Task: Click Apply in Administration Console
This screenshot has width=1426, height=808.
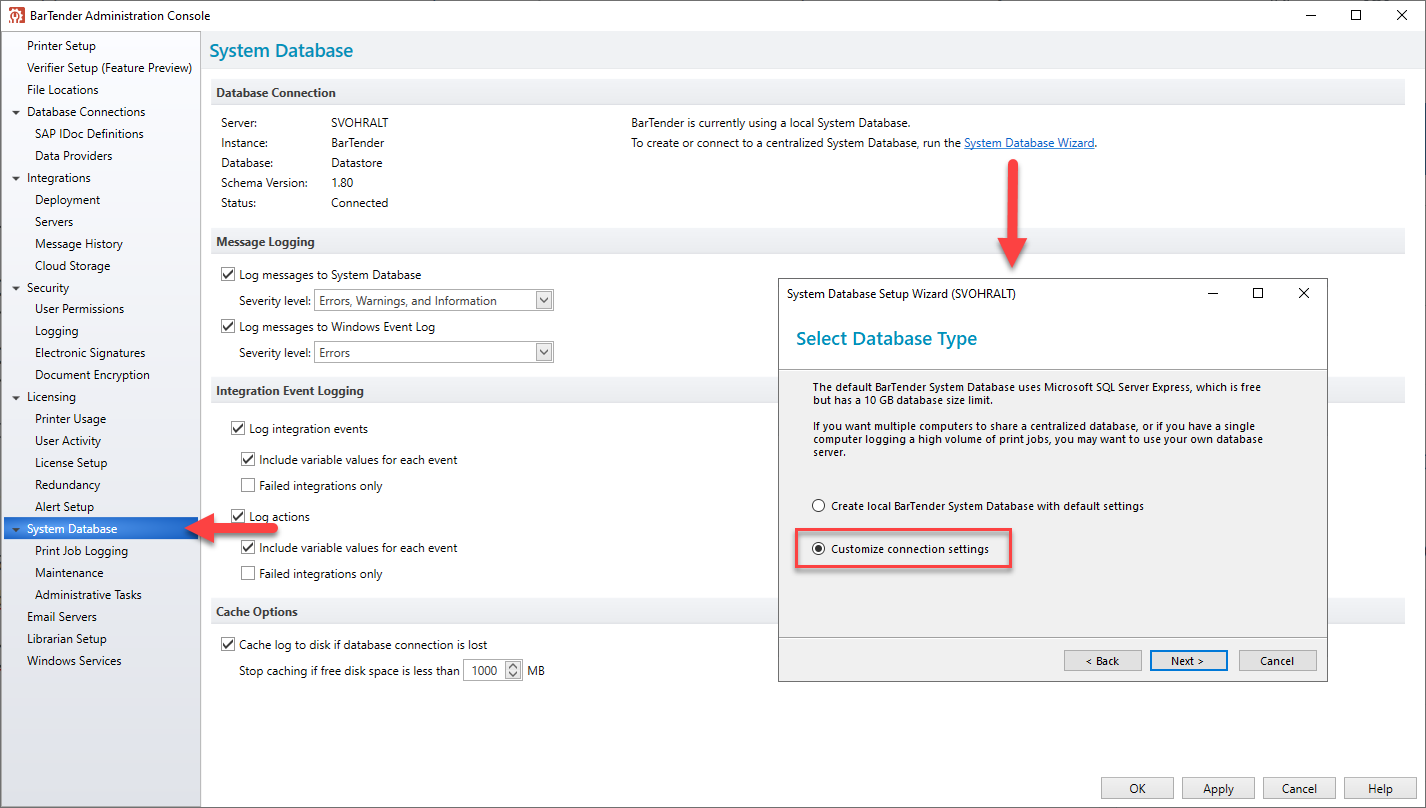Action: pos(1218,789)
